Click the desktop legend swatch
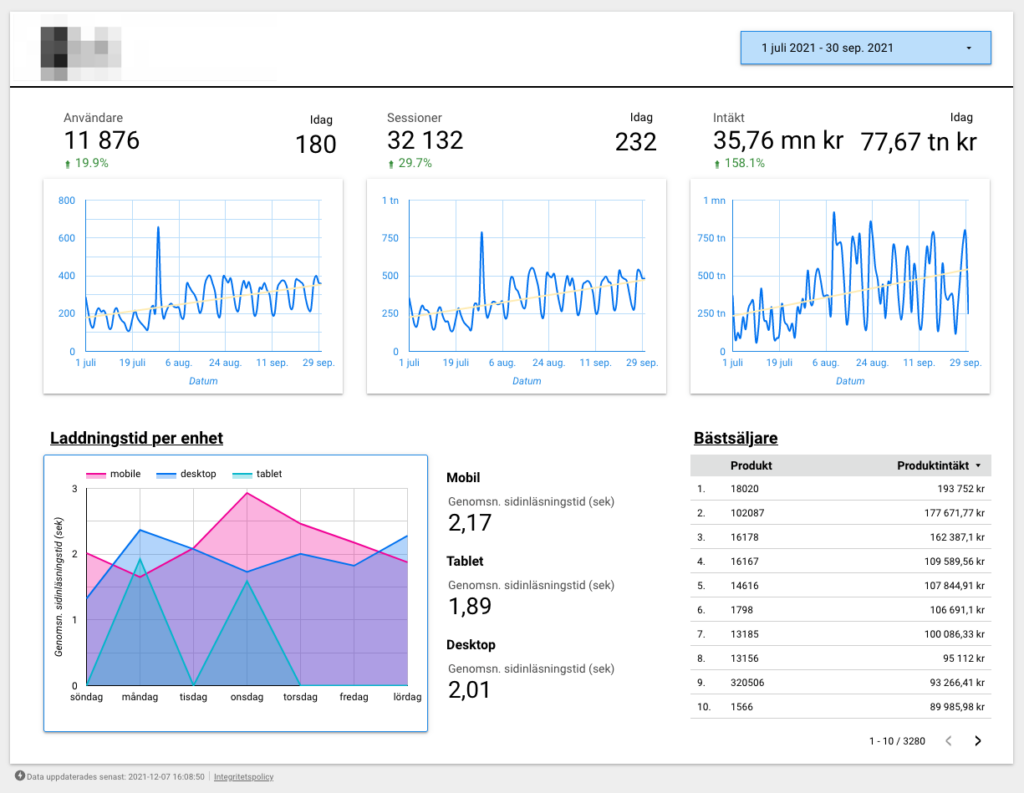This screenshot has width=1024, height=793. coord(166,475)
